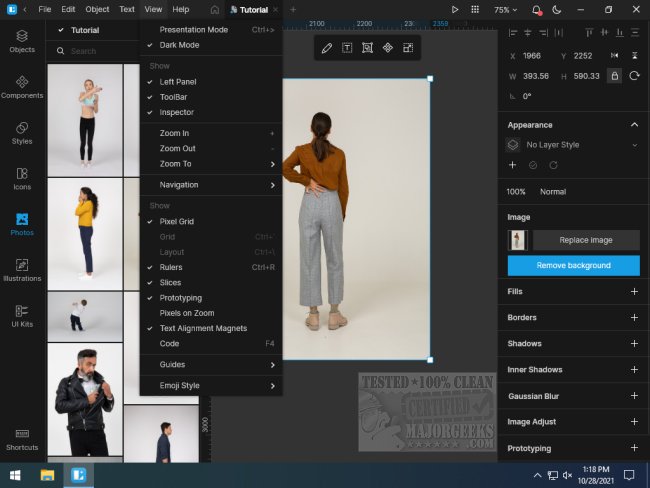Select Presentation Mode from View menu
650x488 pixels.
coord(194,30)
